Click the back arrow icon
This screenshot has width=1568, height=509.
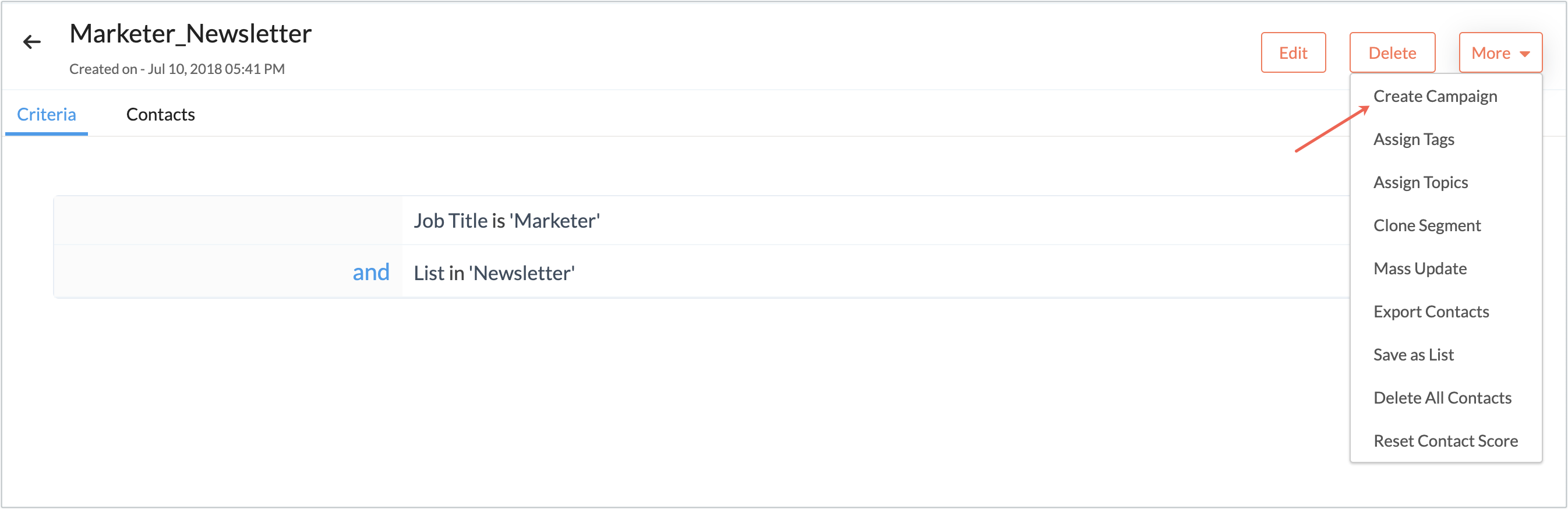tap(31, 42)
